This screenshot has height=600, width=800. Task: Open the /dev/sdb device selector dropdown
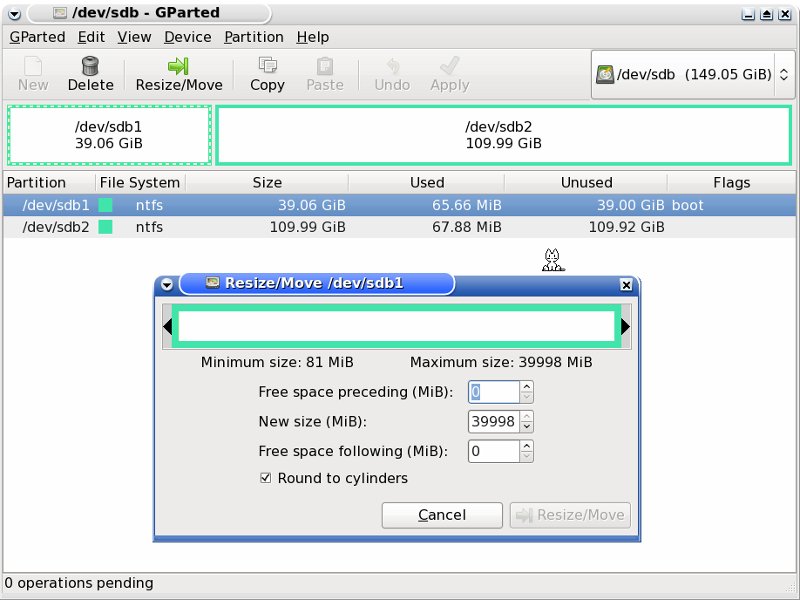(692, 74)
